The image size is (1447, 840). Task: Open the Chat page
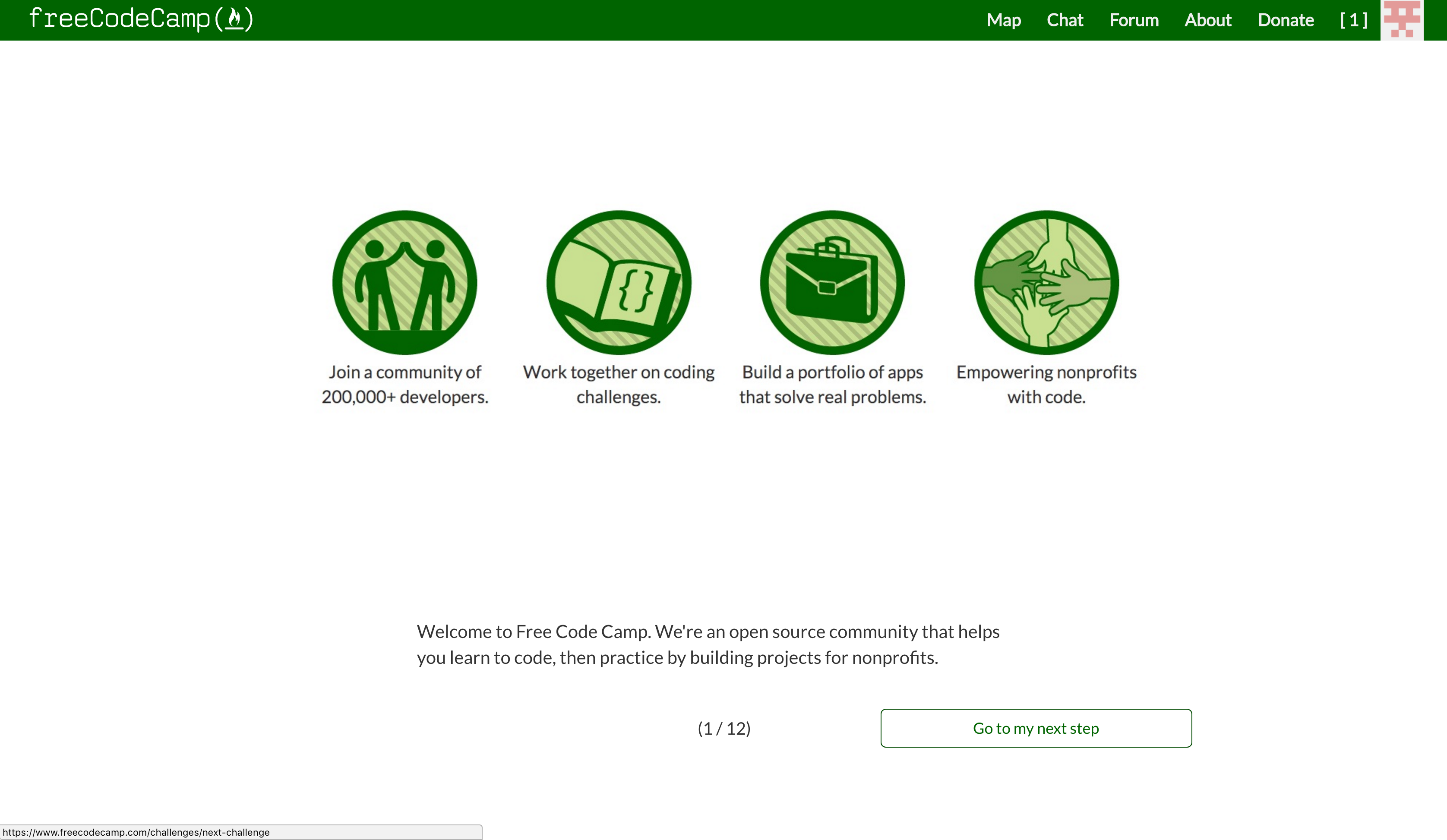1065,20
